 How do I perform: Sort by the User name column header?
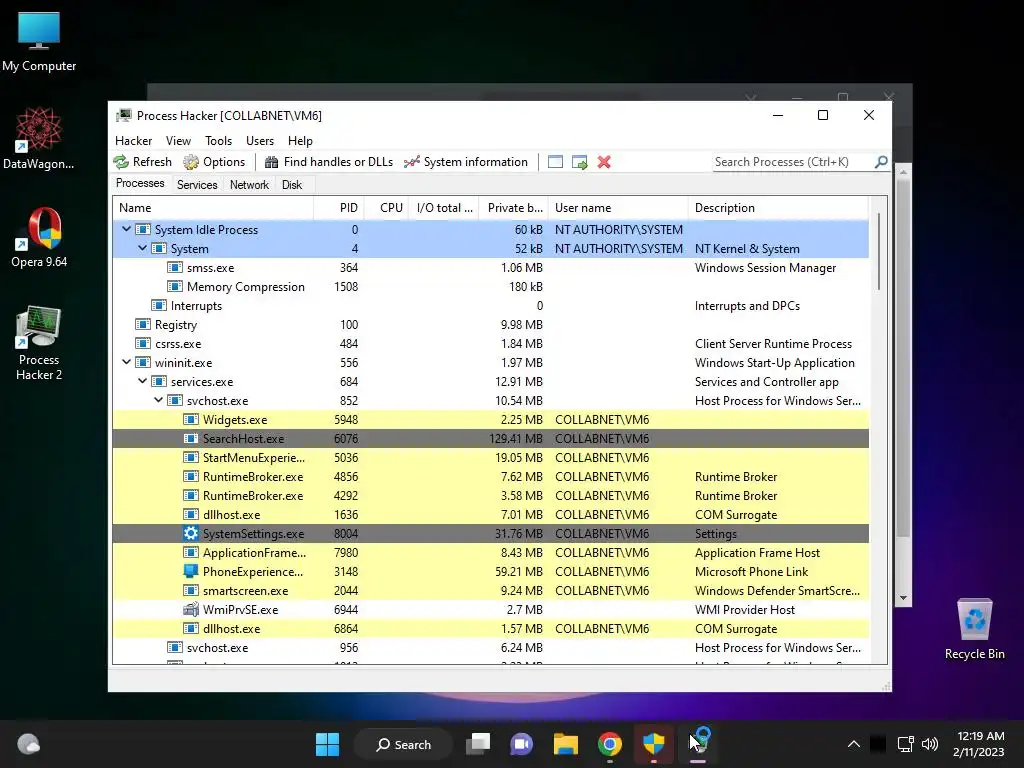(618, 208)
